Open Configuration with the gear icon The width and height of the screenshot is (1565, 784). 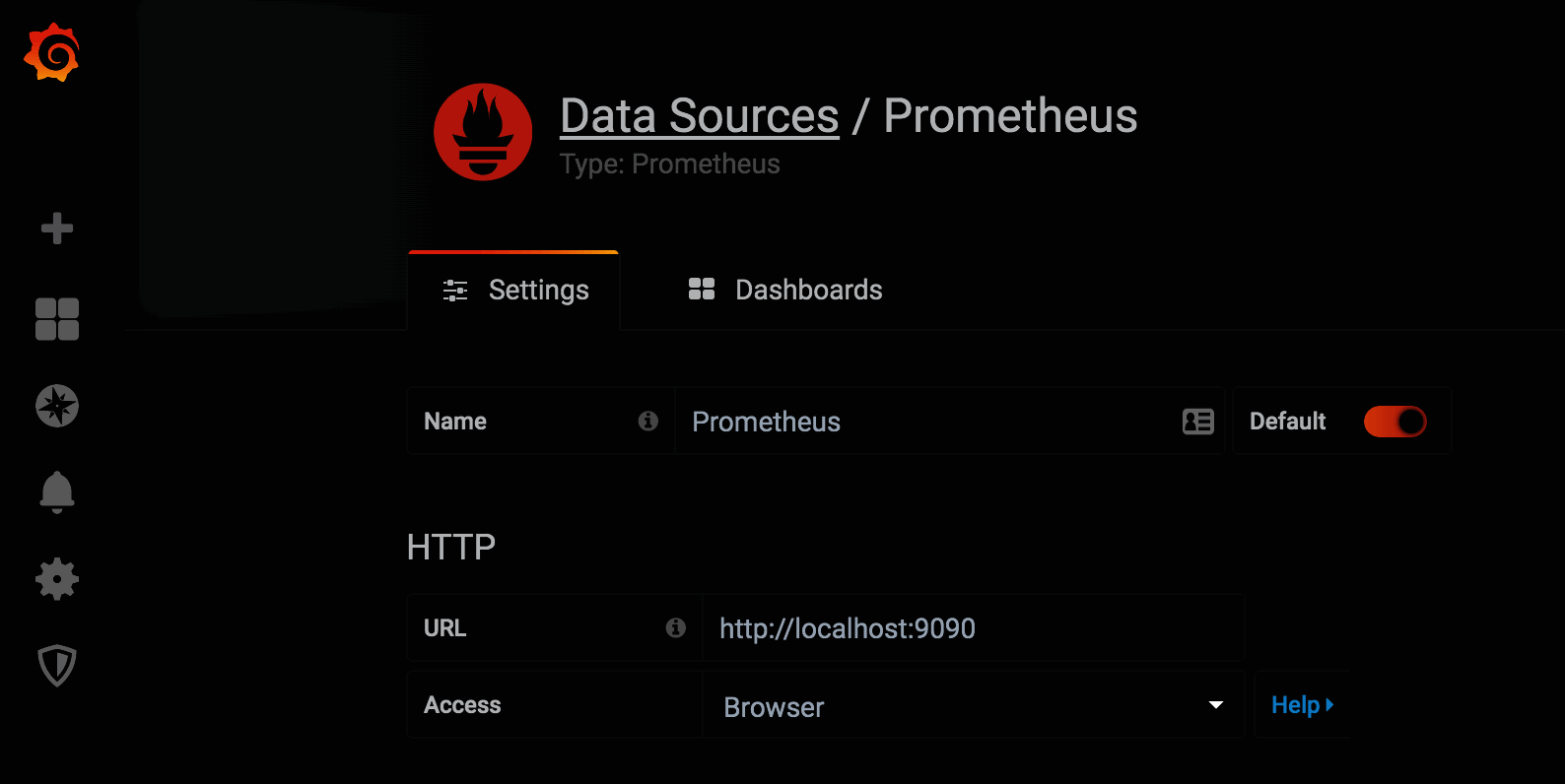[56, 579]
